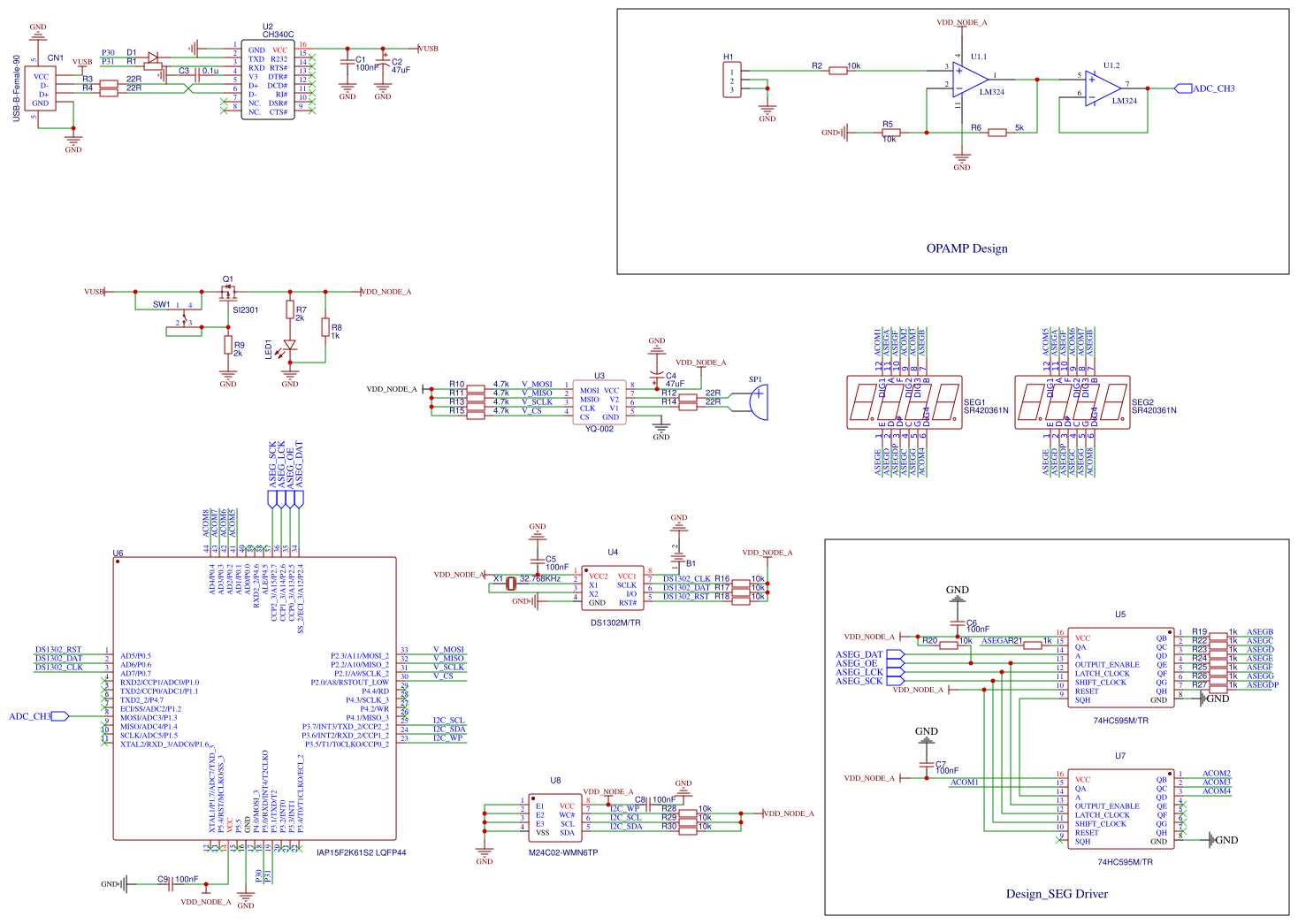Select the CN1 USB connector symbol
Viewport: 1298px width, 924px height.
point(42,90)
